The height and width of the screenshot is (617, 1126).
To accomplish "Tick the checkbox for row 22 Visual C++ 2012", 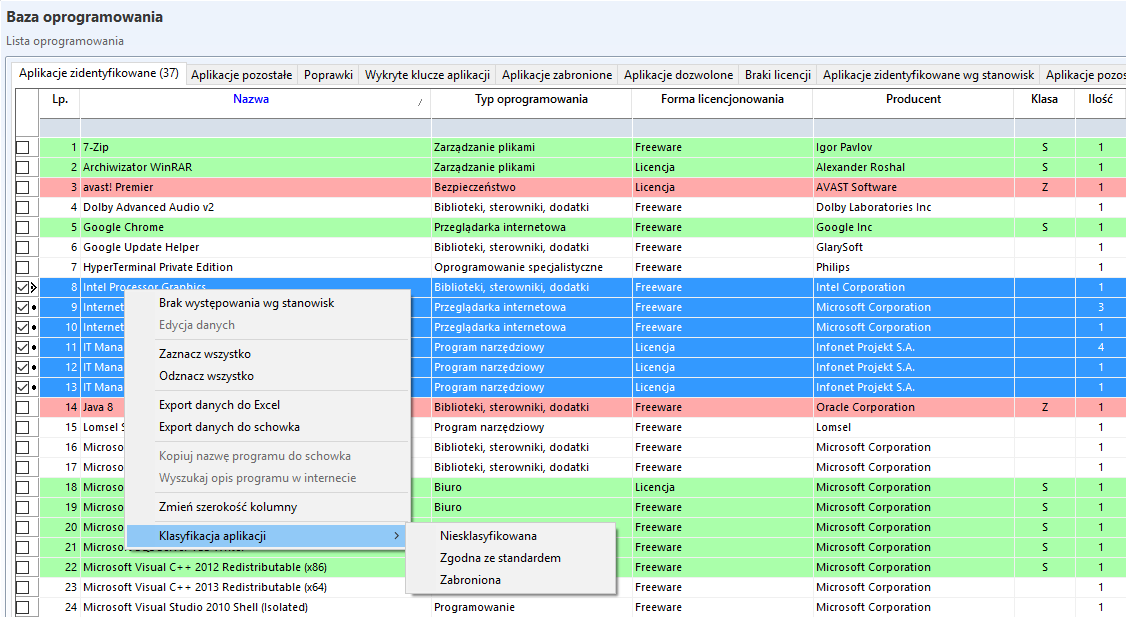I will pos(23,567).
